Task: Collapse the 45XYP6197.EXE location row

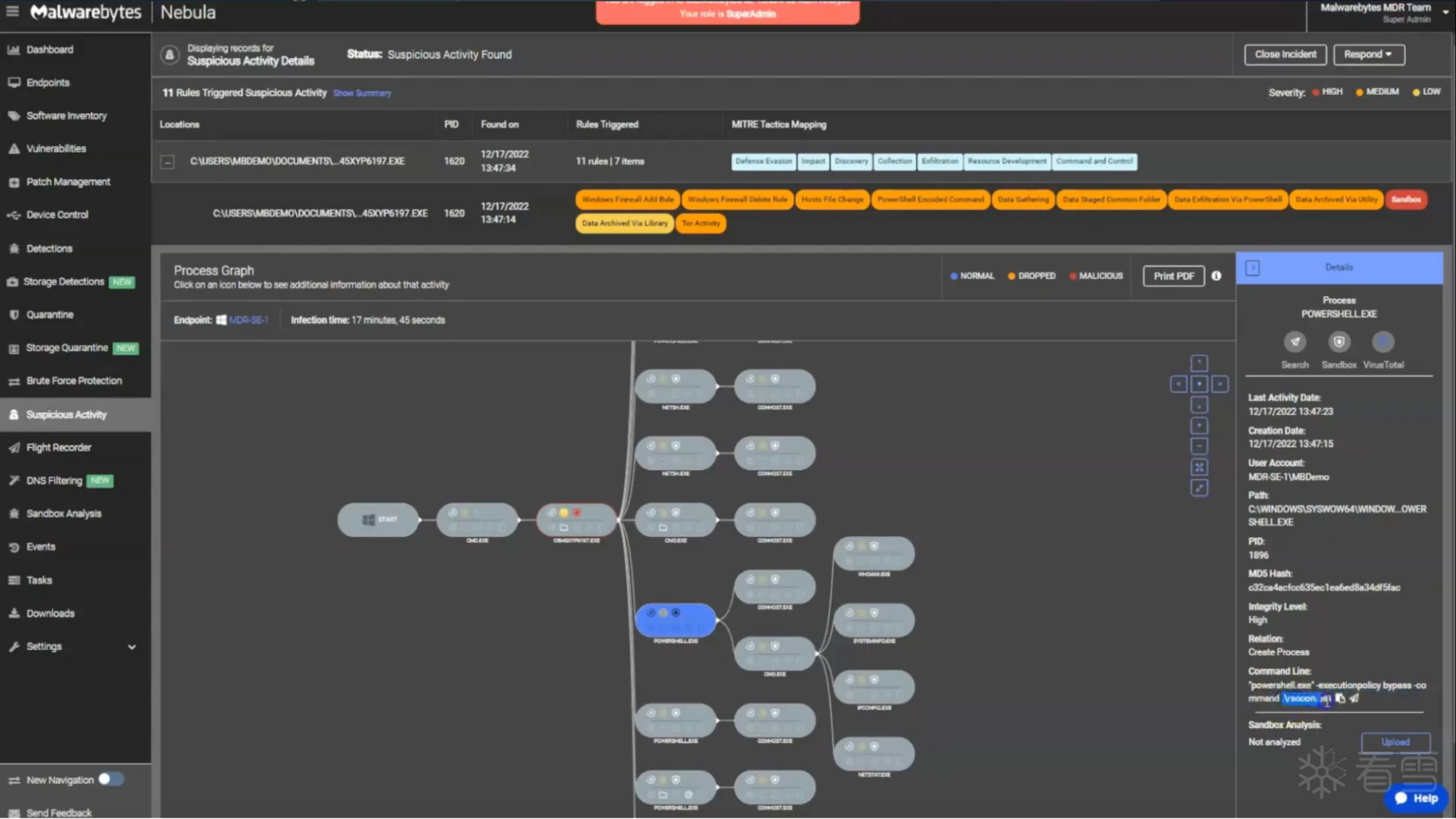Action: tap(168, 162)
